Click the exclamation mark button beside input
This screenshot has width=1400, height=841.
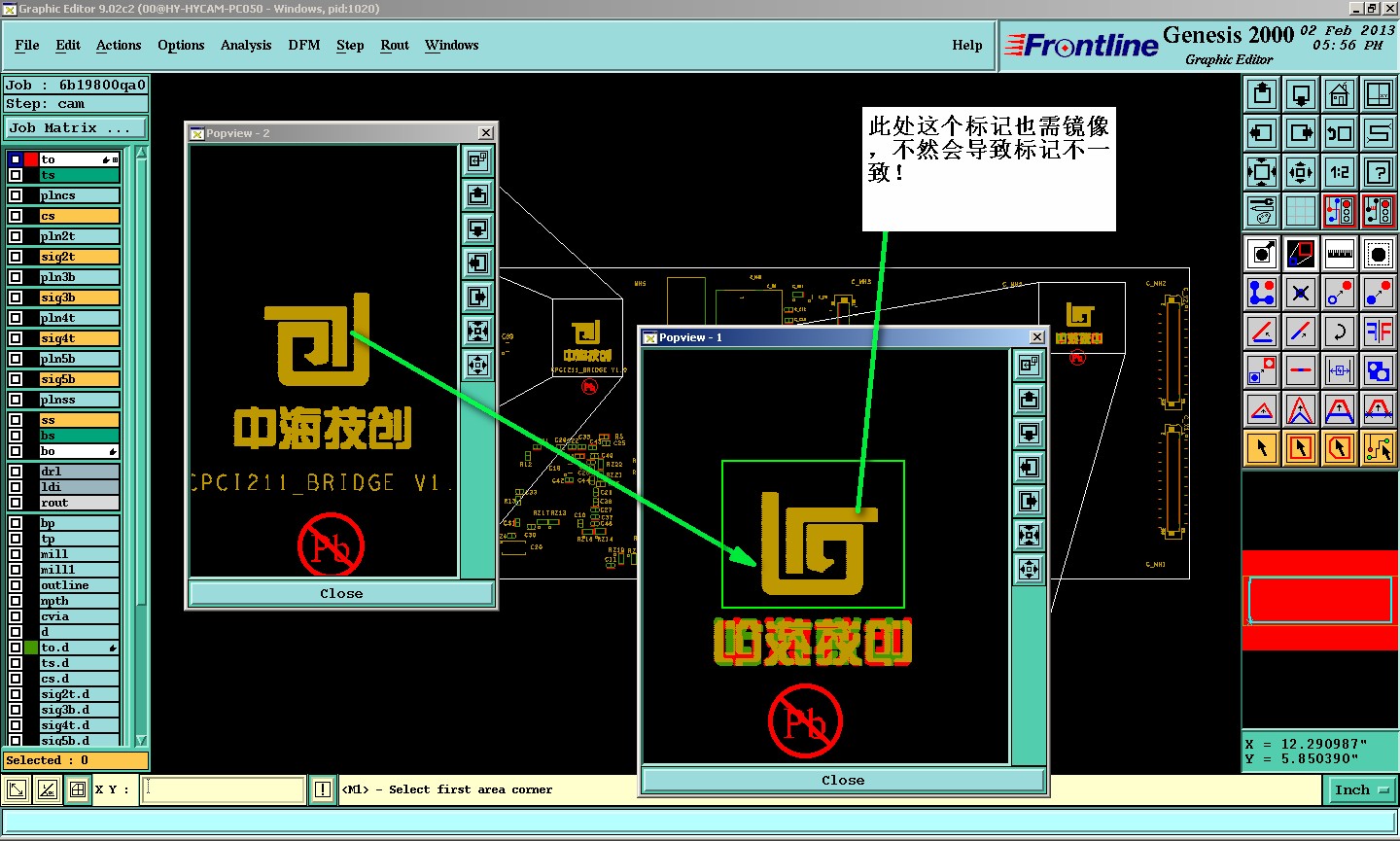click(x=323, y=789)
